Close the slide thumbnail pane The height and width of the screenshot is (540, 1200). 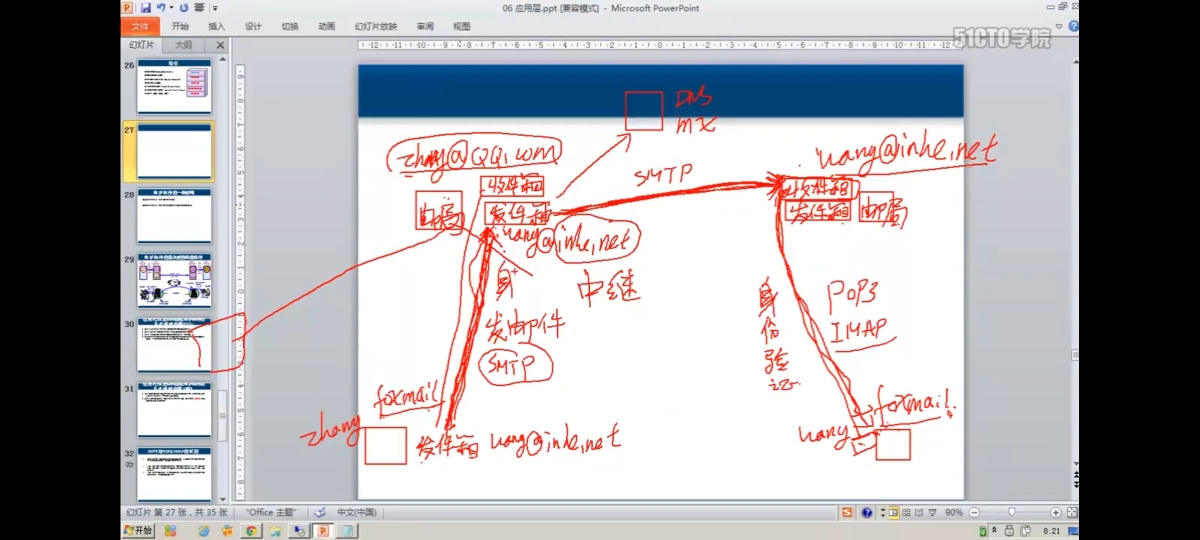tap(220, 45)
